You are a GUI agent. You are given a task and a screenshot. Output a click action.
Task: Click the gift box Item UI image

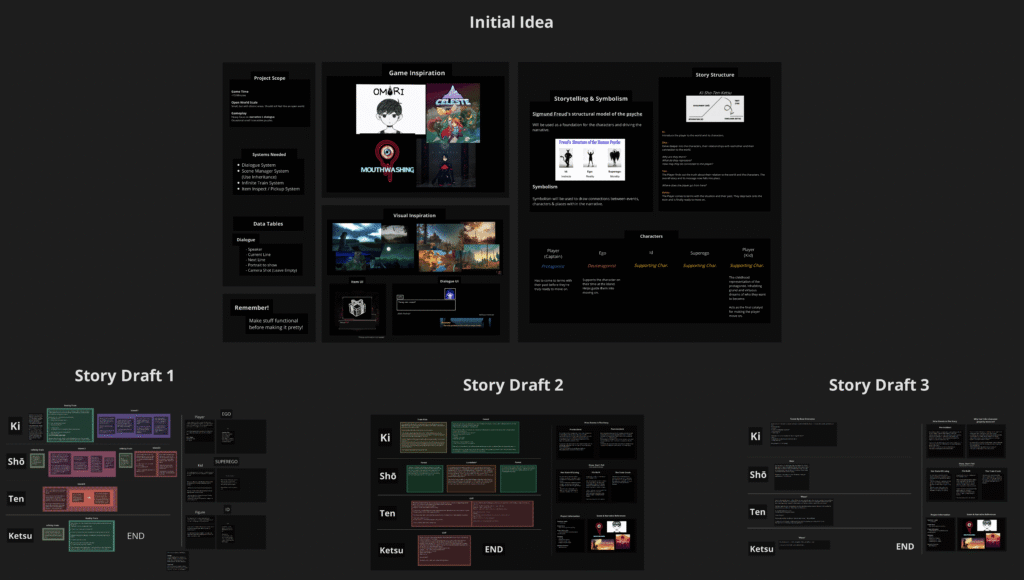[x=356, y=311]
